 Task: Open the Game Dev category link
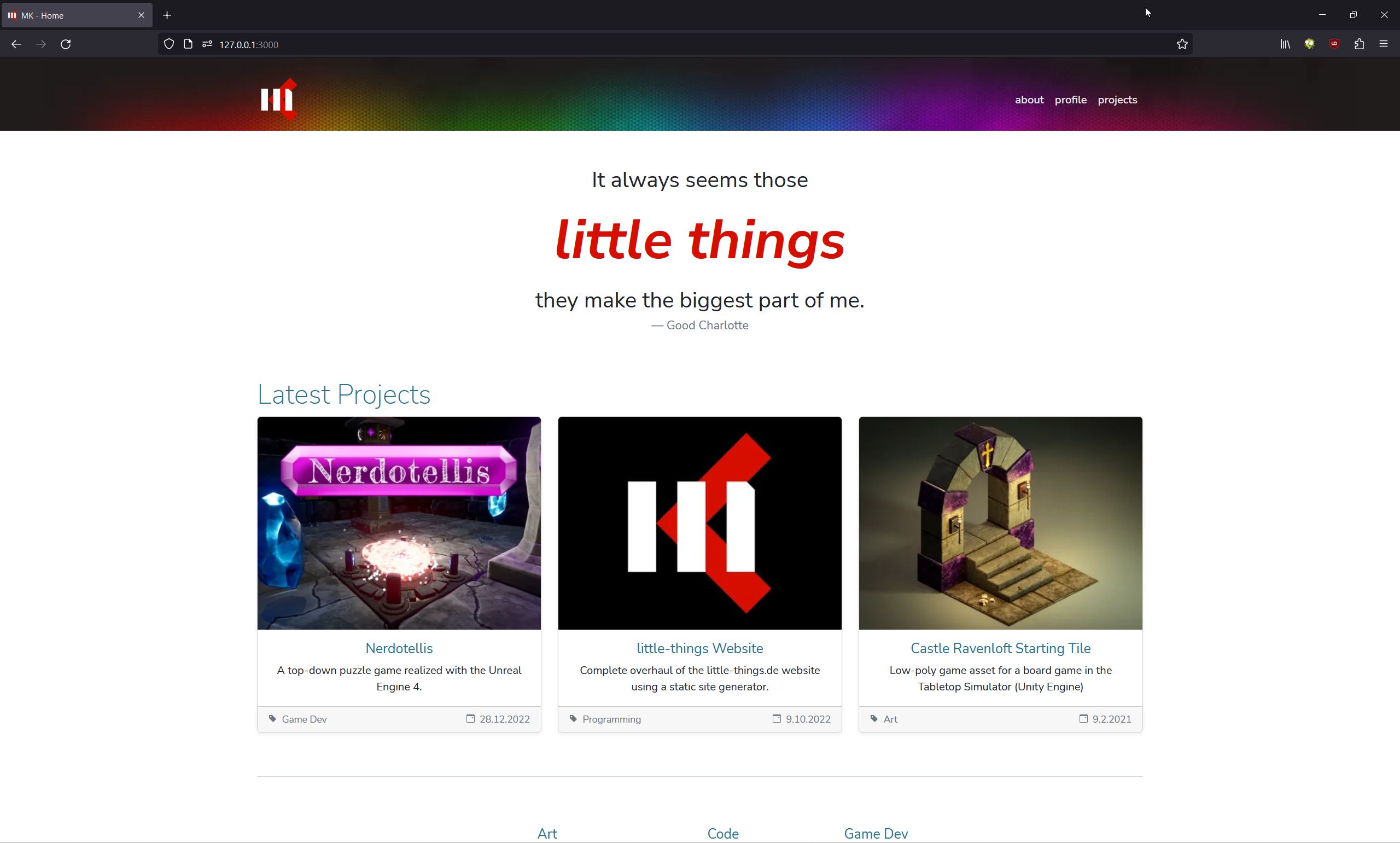(x=876, y=833)
